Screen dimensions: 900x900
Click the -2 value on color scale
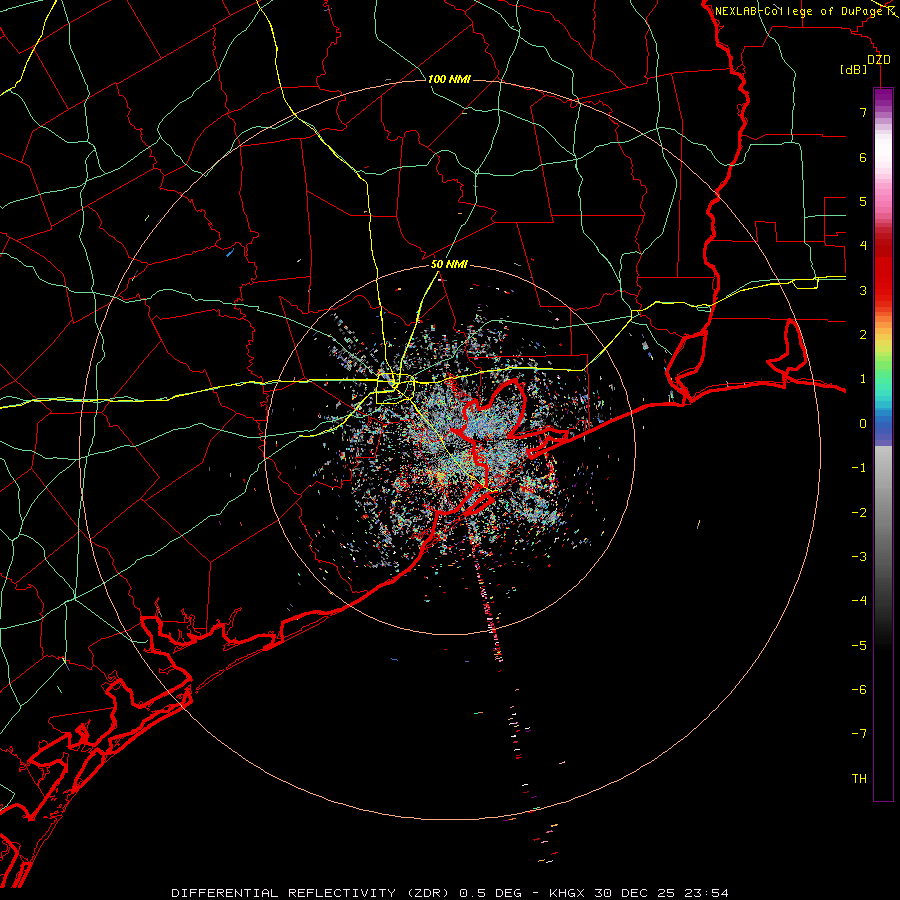point(859,513)
